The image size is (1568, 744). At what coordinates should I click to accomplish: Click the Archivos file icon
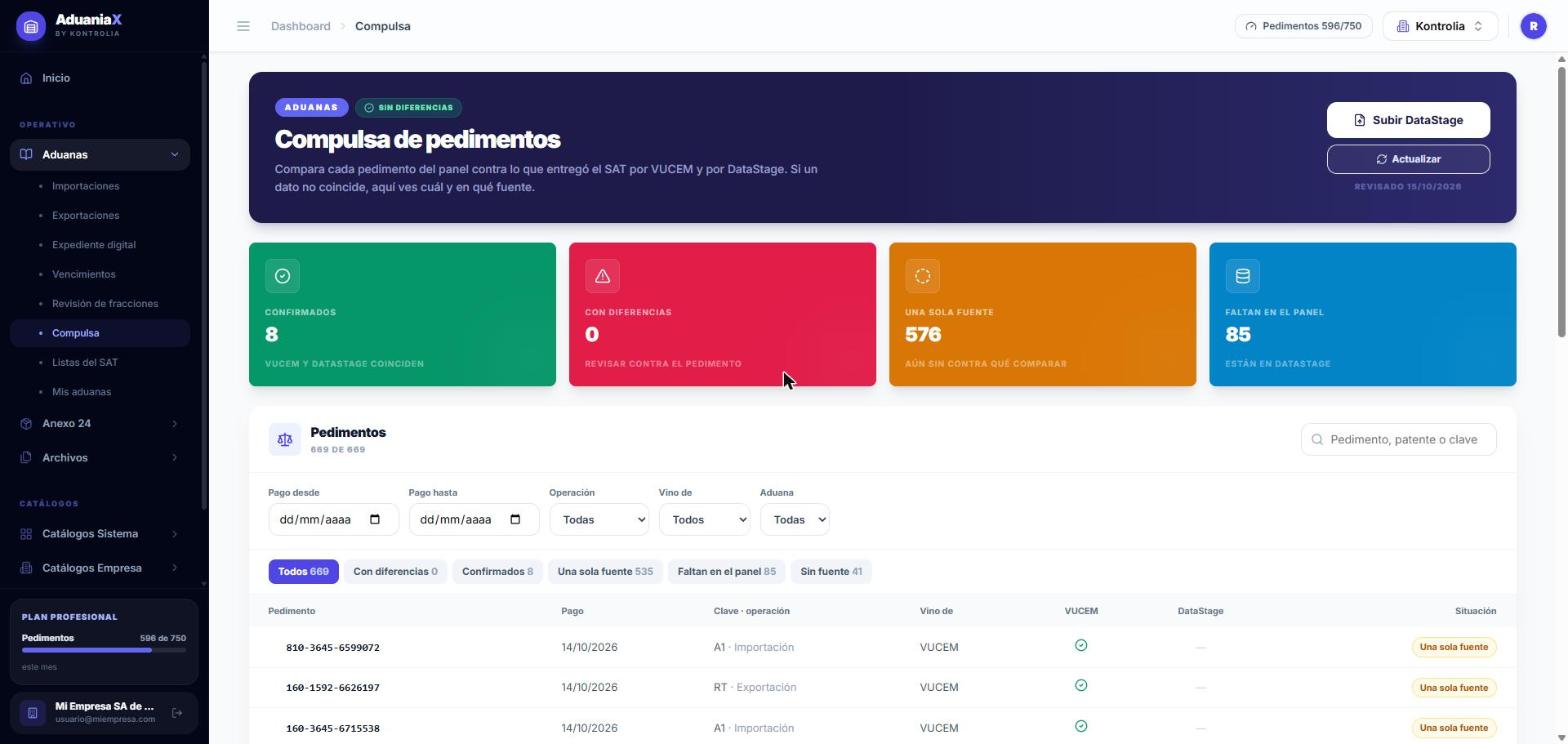click(x=26, y=458)
